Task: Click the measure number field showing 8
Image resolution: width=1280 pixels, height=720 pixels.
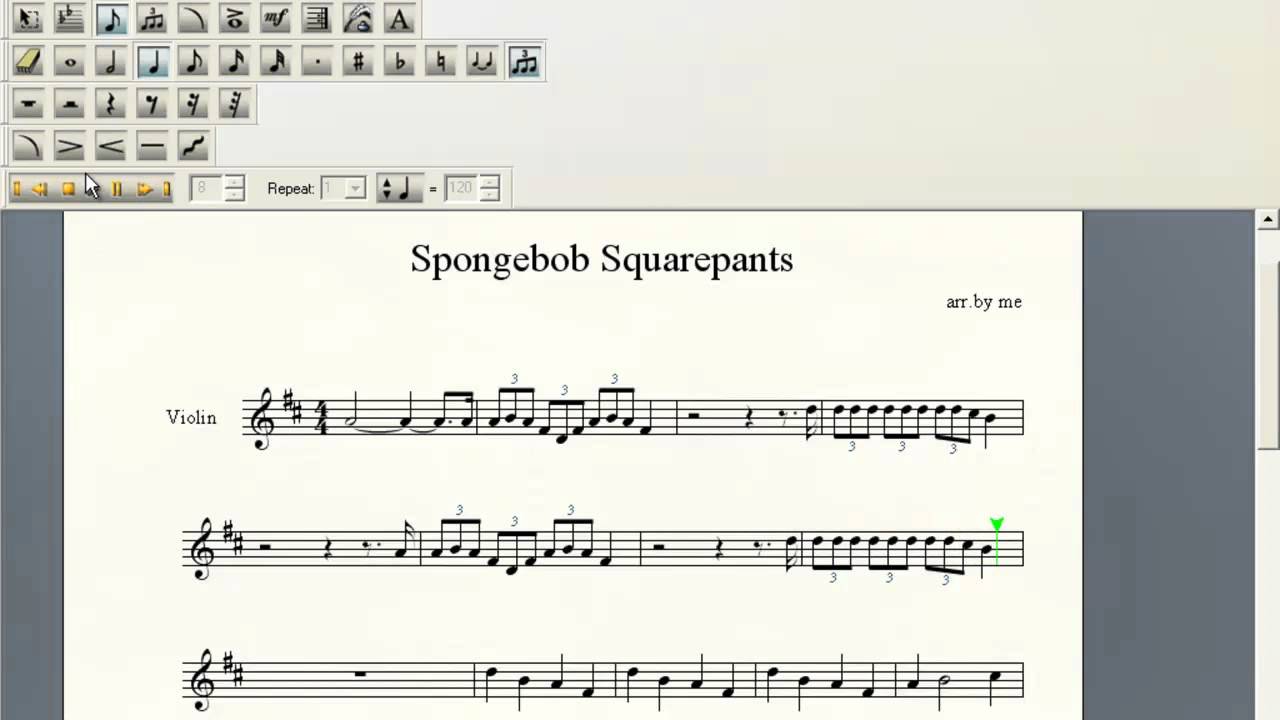Action: [x=206, y=188]
